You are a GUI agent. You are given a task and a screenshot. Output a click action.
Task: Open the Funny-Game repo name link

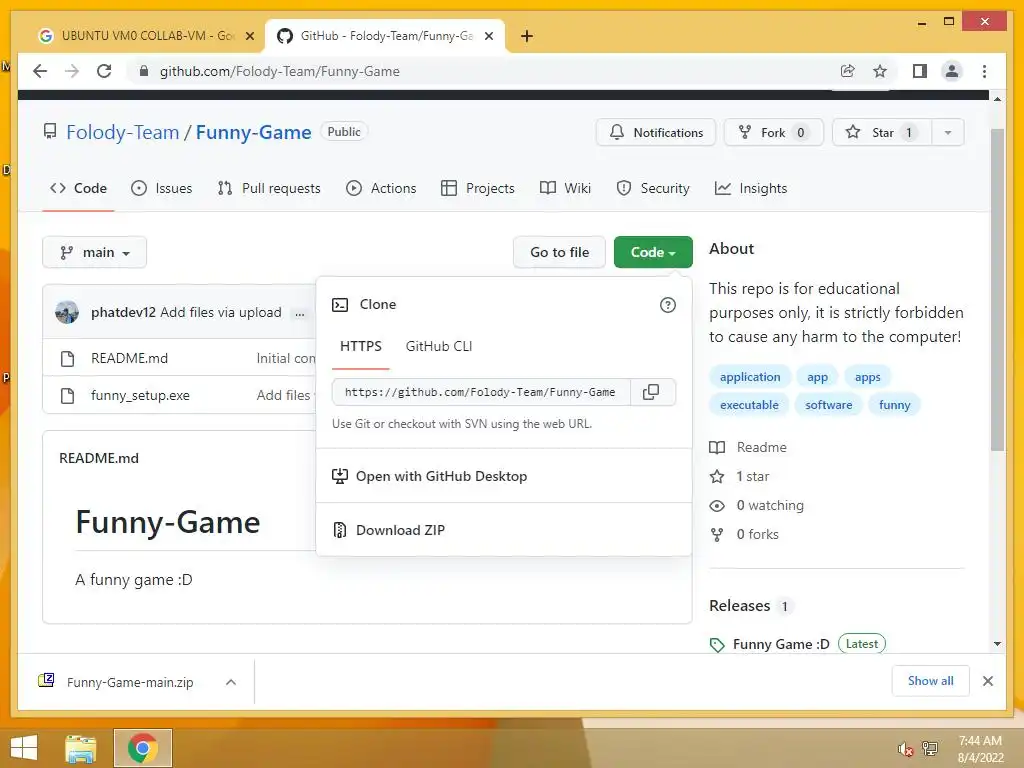(x=253, y=133)
